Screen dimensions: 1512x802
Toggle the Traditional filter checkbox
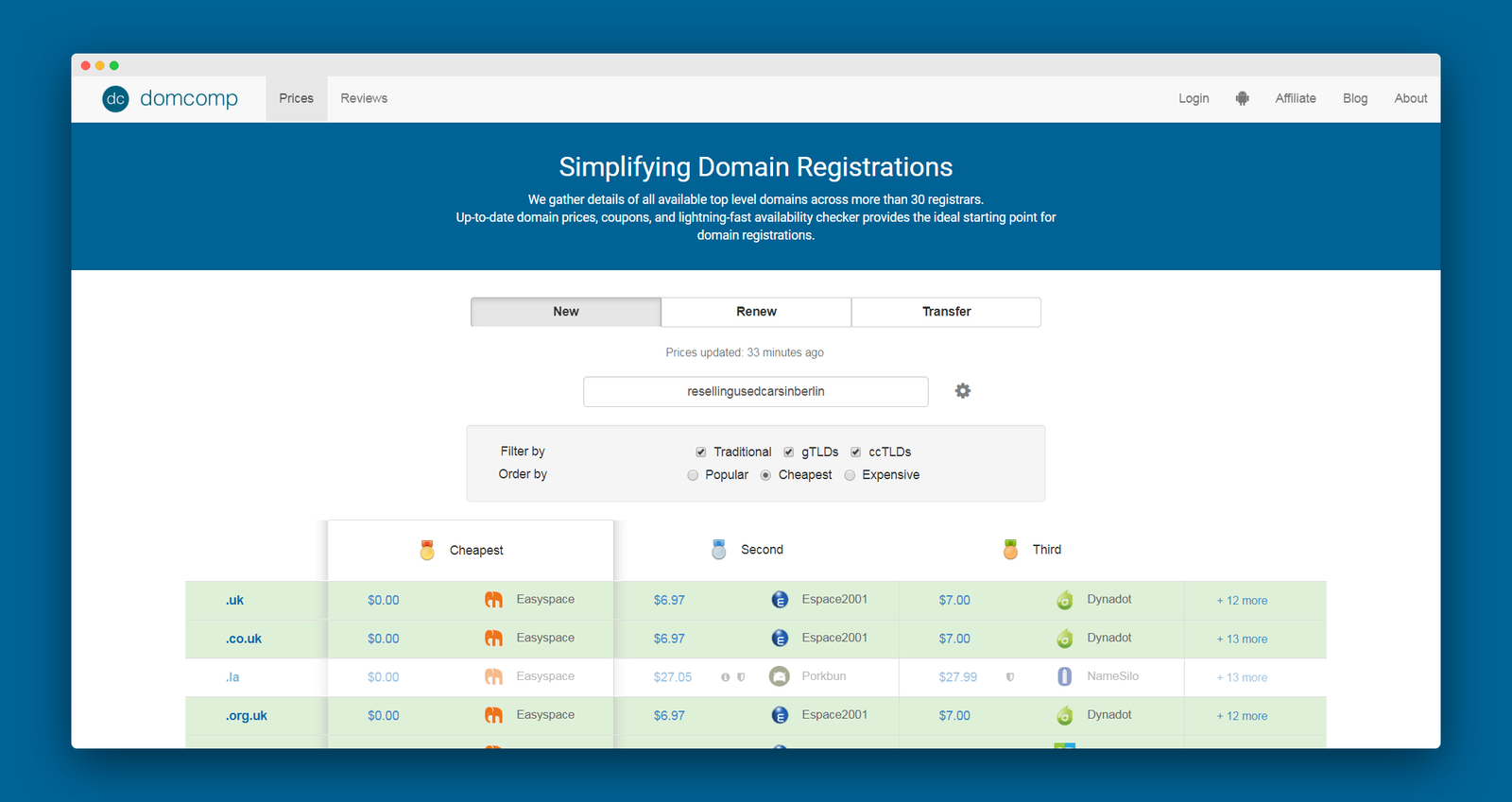click(701, 452)
